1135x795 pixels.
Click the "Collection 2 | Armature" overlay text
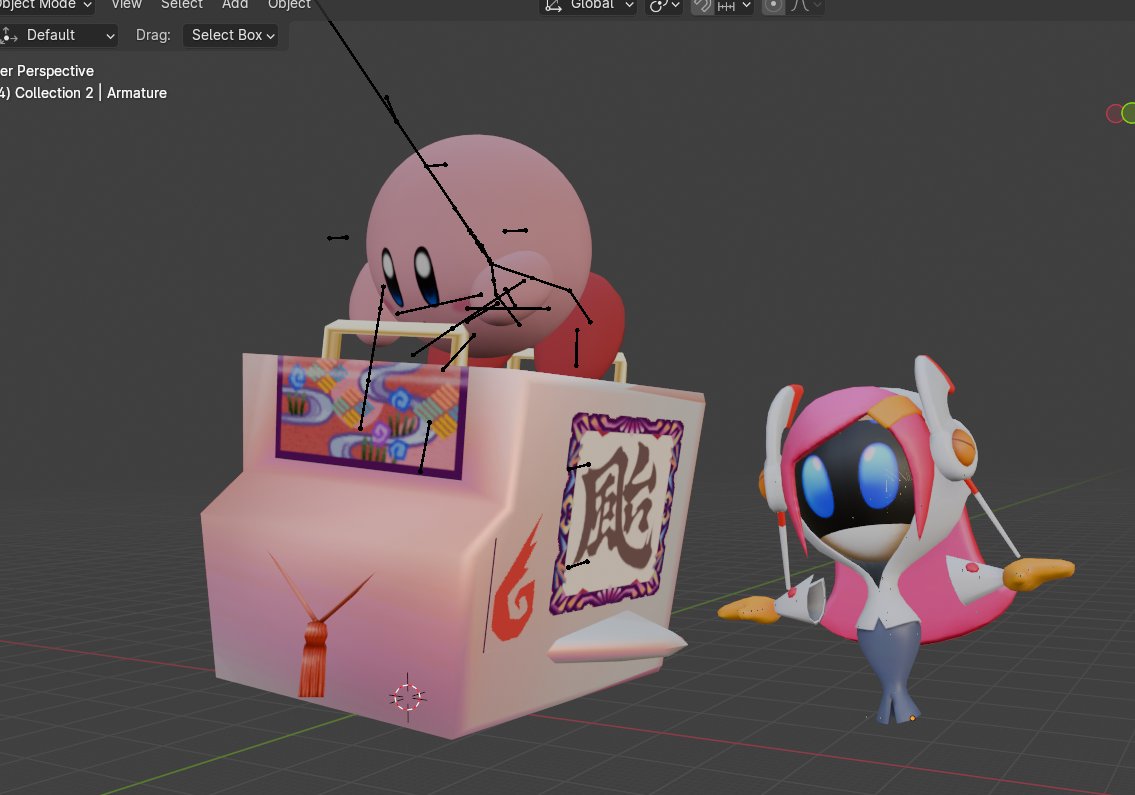click(90, 93)
